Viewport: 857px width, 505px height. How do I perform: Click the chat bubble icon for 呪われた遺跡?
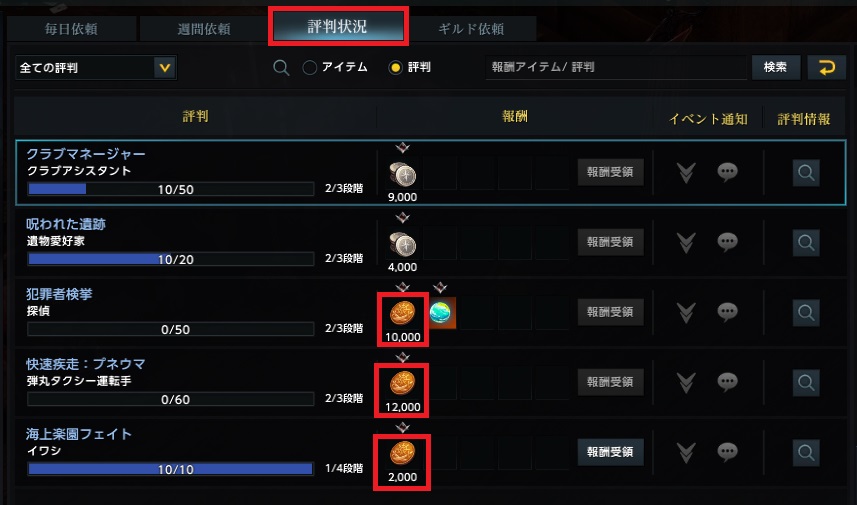click(727, 242)
